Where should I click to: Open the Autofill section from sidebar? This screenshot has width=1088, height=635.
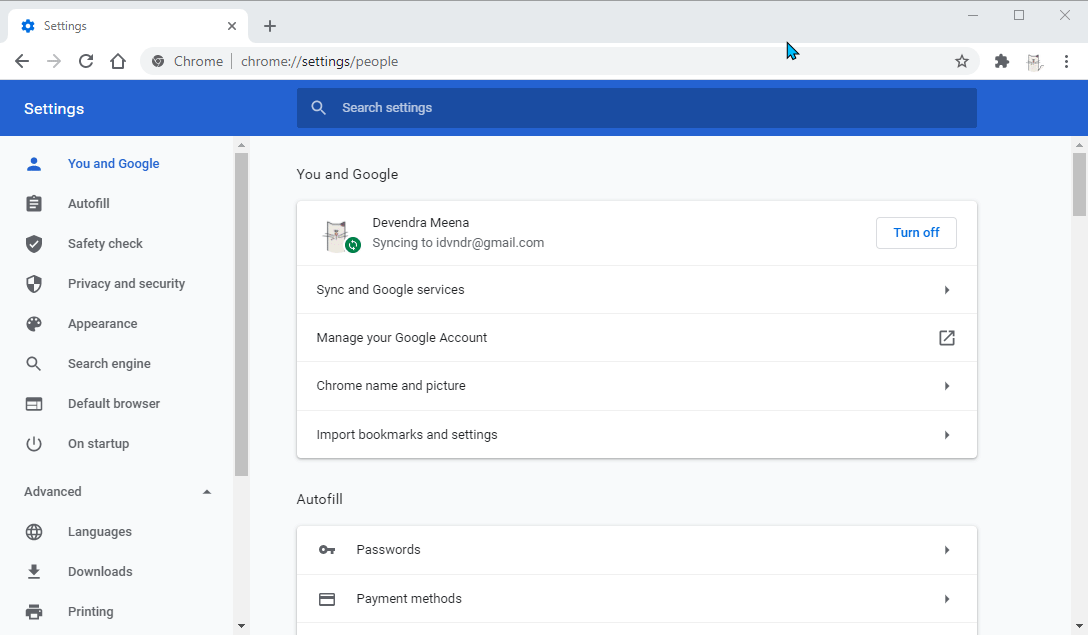pyautogui.click(x=89, y=203)
